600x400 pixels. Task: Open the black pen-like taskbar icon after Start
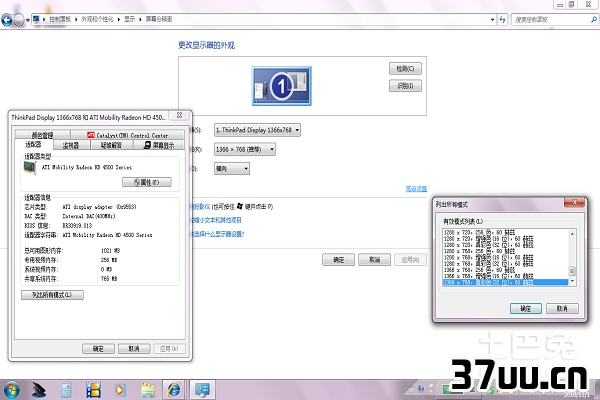(x=39, y=390)
